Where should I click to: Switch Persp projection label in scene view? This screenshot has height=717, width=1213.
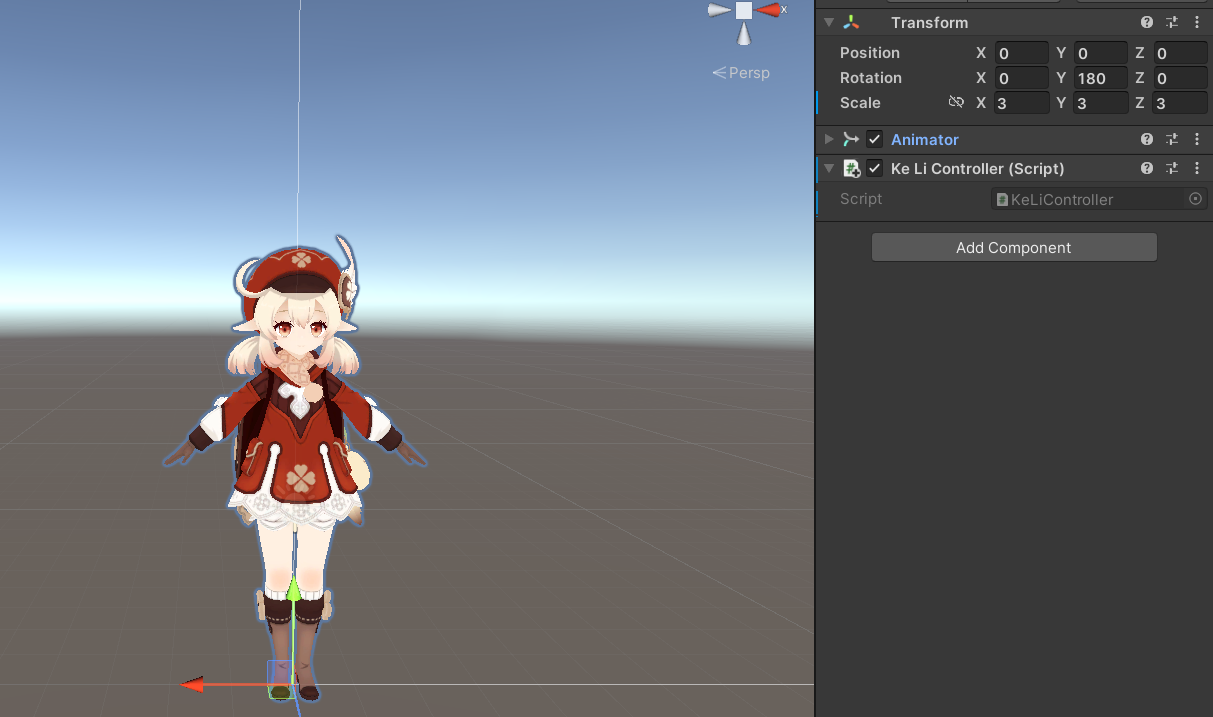click(x=741, y=73)
